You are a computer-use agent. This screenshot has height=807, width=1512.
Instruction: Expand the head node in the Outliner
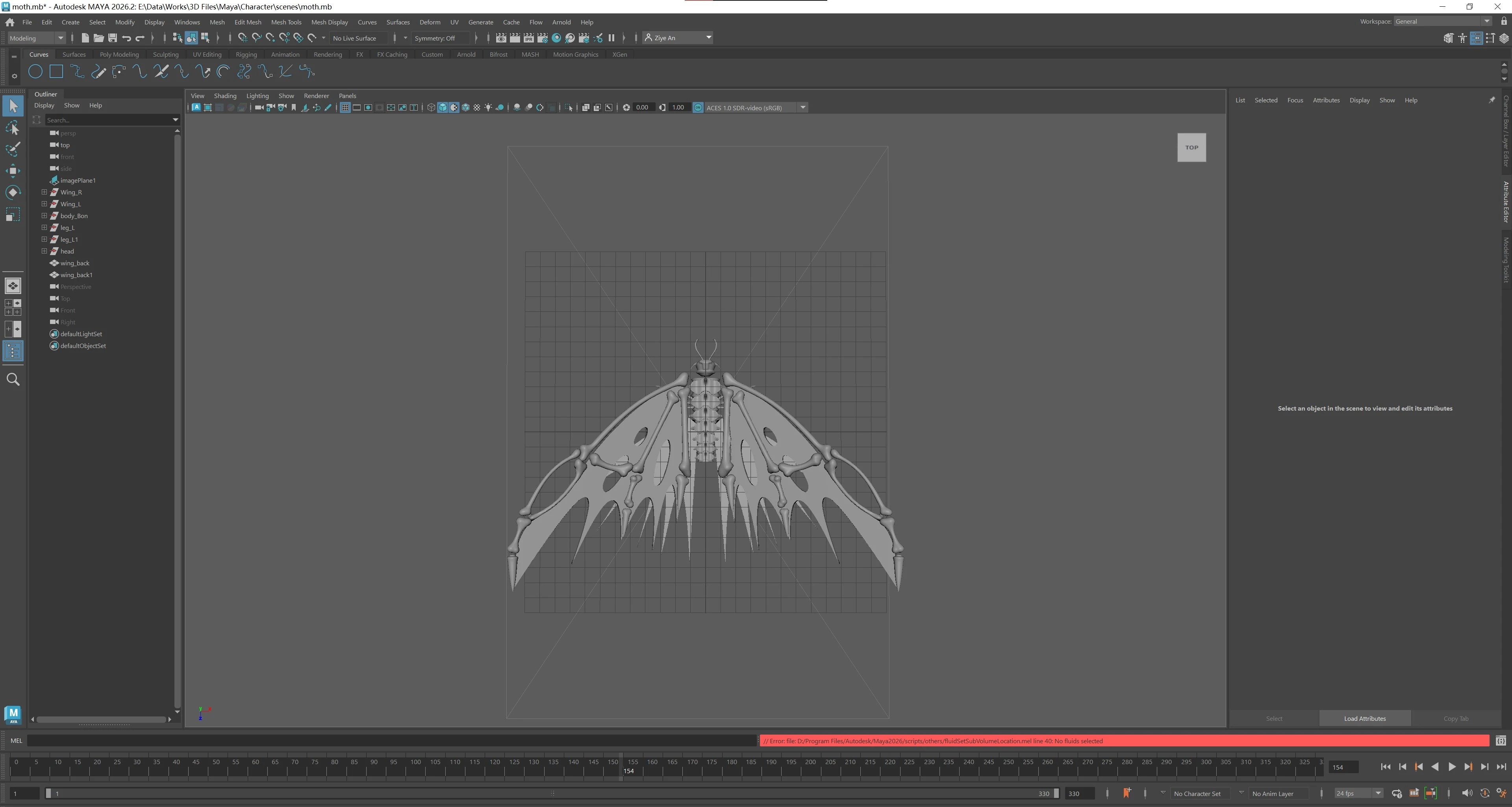[44, 251]
